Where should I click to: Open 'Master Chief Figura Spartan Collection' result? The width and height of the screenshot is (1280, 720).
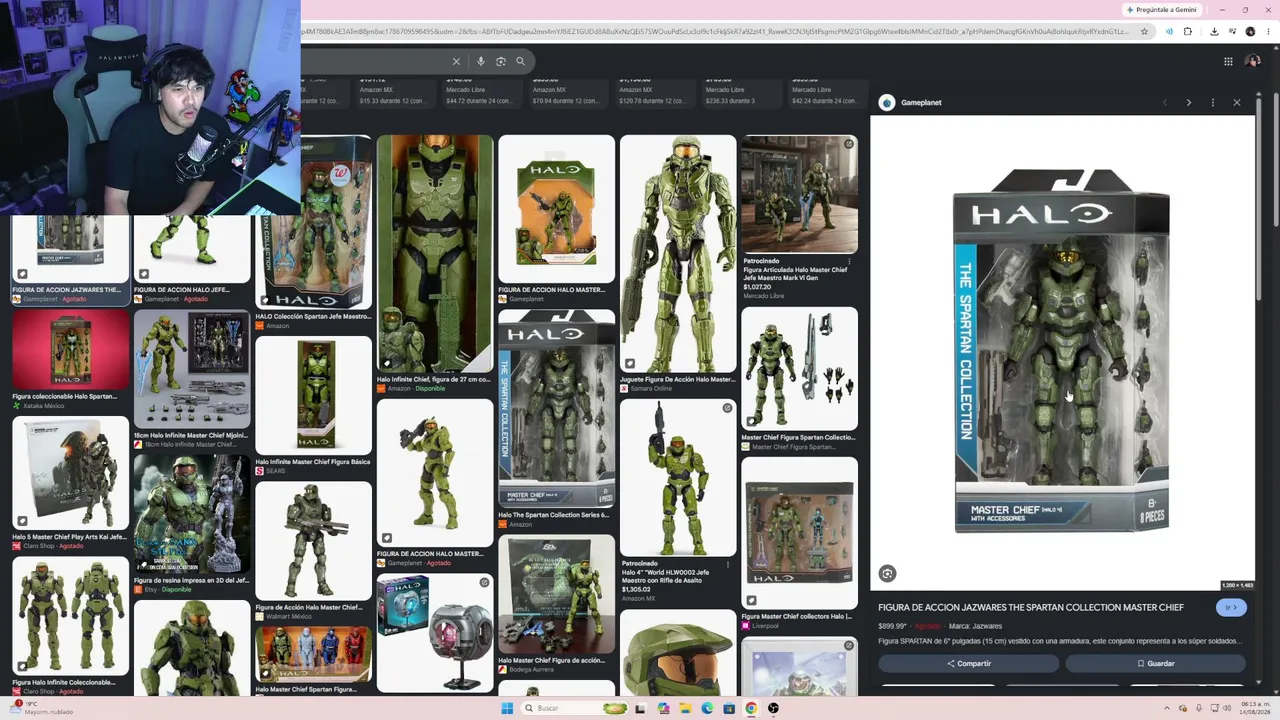[799, 379]
